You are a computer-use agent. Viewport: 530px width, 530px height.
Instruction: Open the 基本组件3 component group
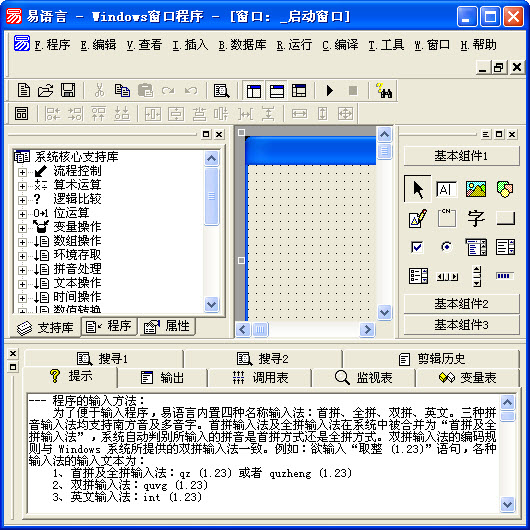pos(461,325)
